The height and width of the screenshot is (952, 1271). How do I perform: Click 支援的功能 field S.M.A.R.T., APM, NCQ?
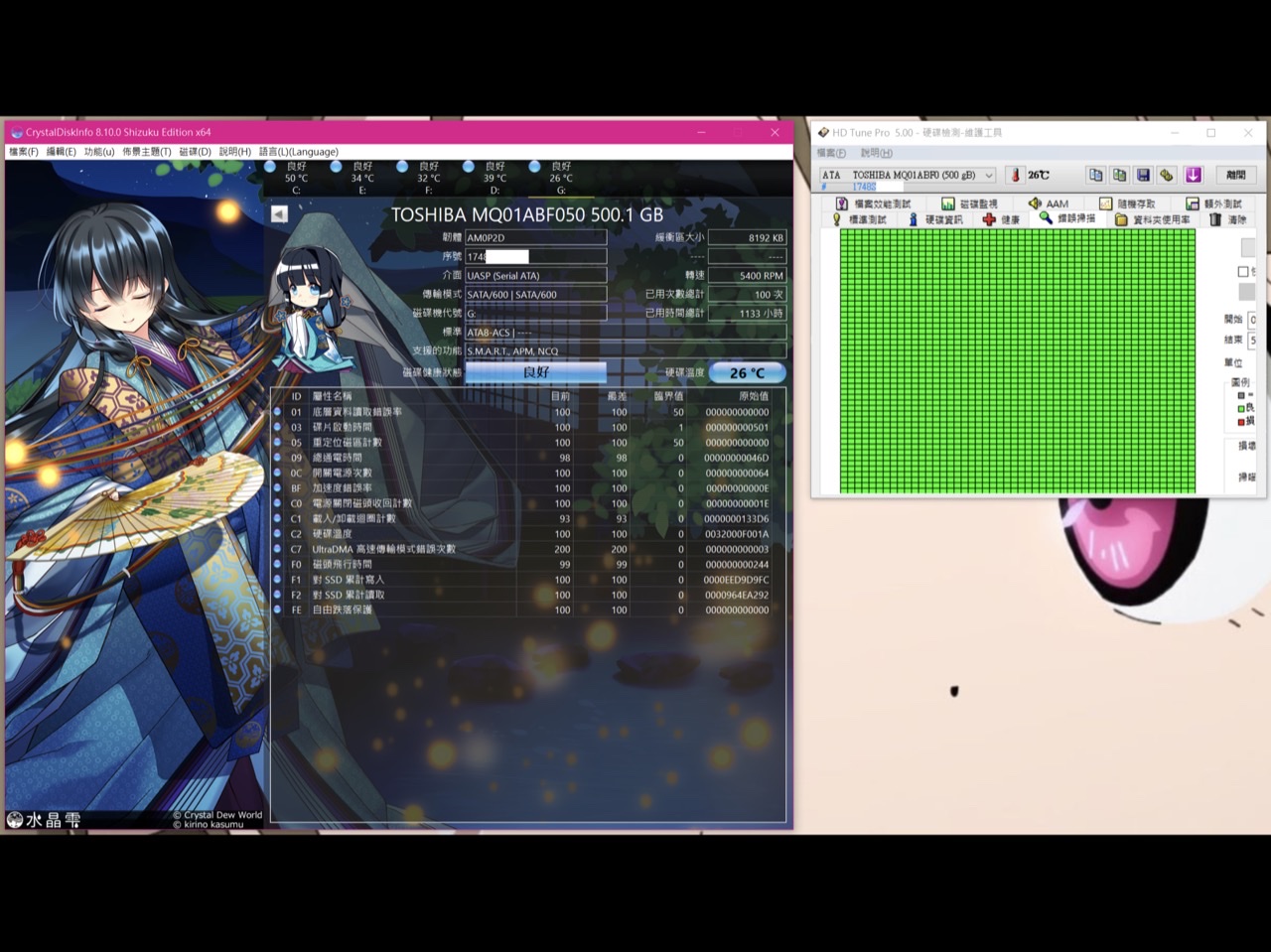coord(626,350)
